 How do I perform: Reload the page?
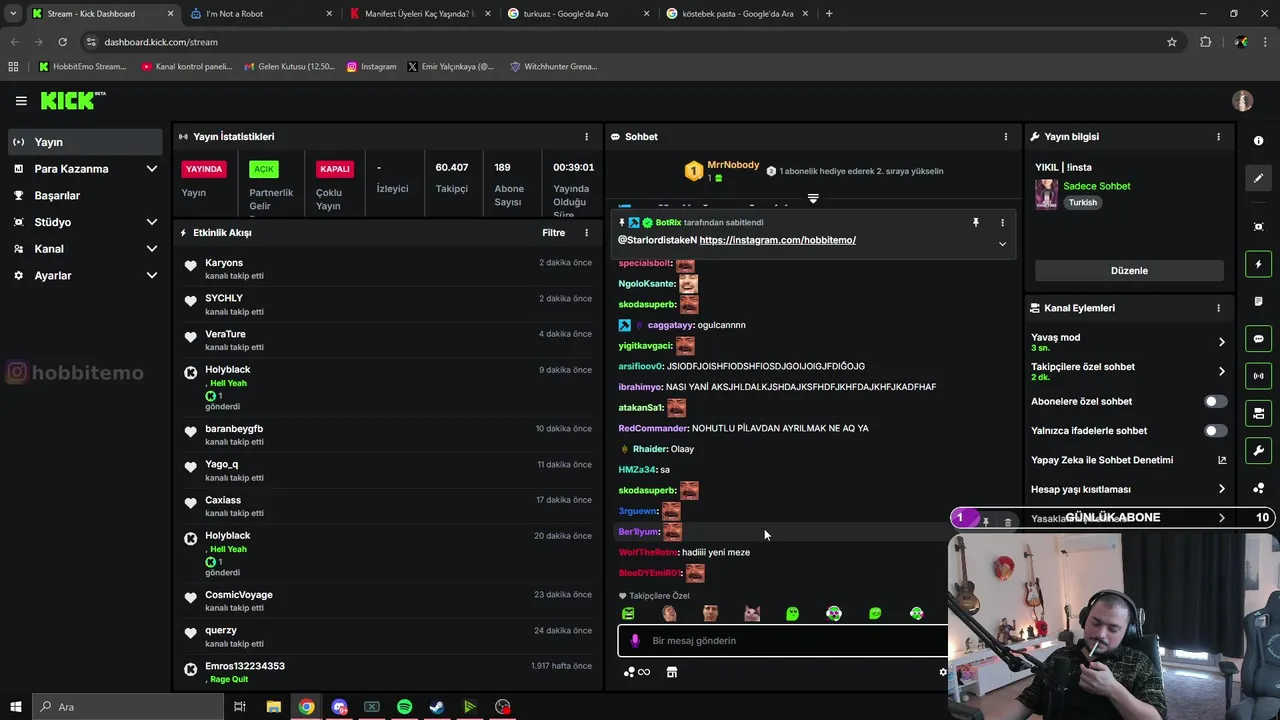click(62, 42)
